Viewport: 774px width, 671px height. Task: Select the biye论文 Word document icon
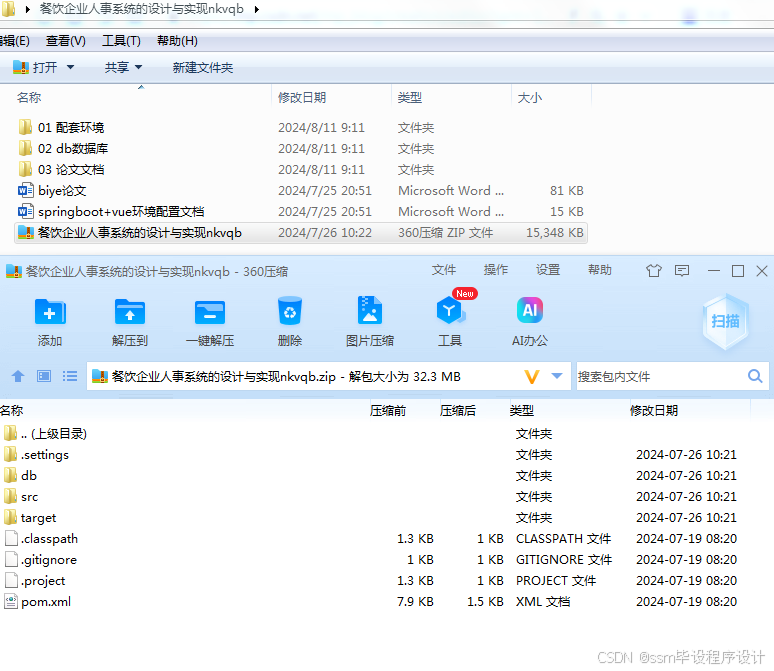tap(26, 191)
